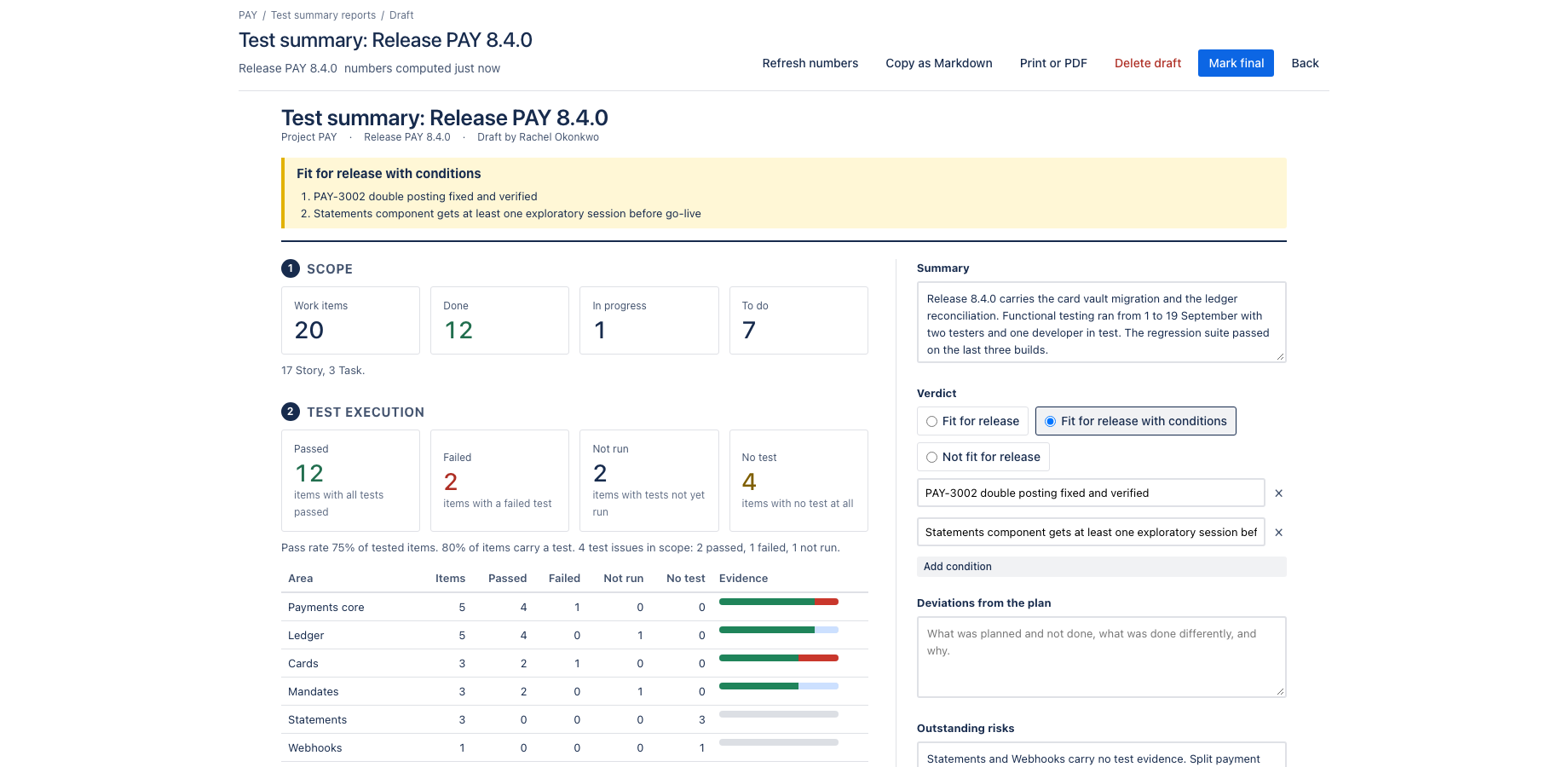Click the To do 7 card
This screenshot has height=767, width=1568.
click(798, 320)
